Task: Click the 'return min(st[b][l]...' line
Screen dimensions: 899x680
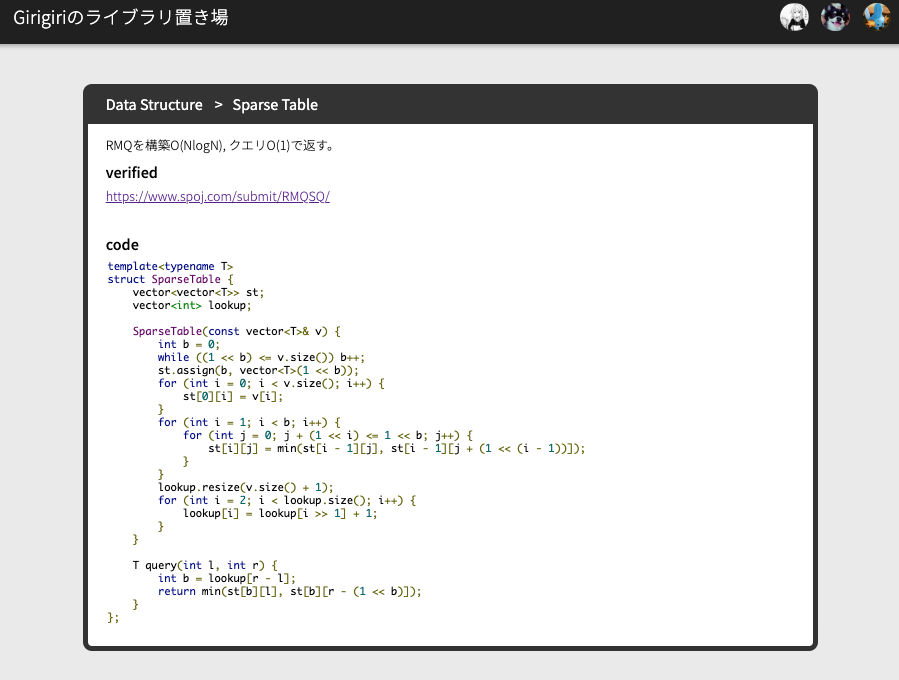Action: 290,591
